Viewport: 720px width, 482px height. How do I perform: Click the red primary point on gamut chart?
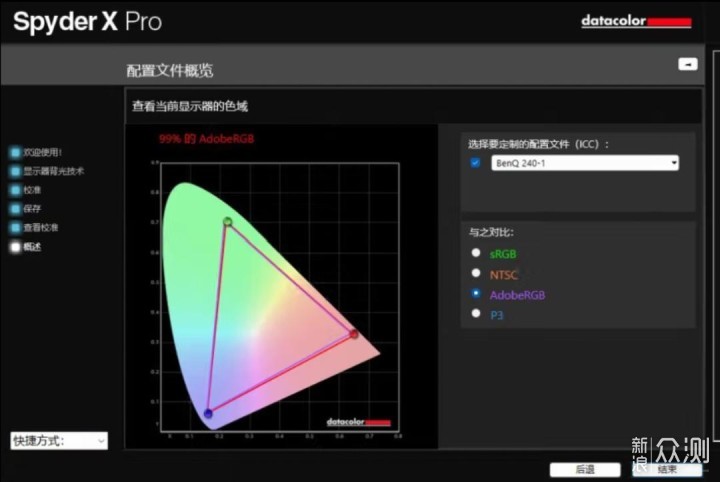point(354,334)
